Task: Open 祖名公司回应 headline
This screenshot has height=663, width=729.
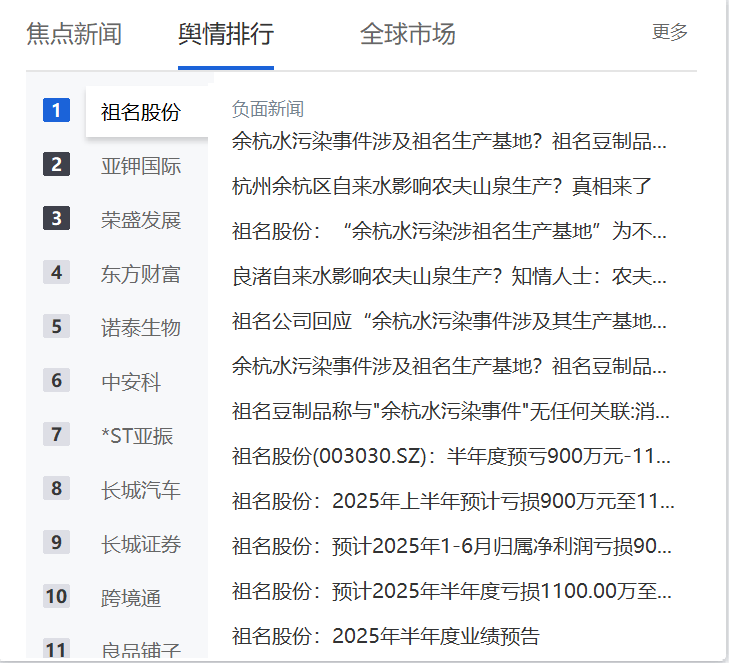Action: [449, 321]
